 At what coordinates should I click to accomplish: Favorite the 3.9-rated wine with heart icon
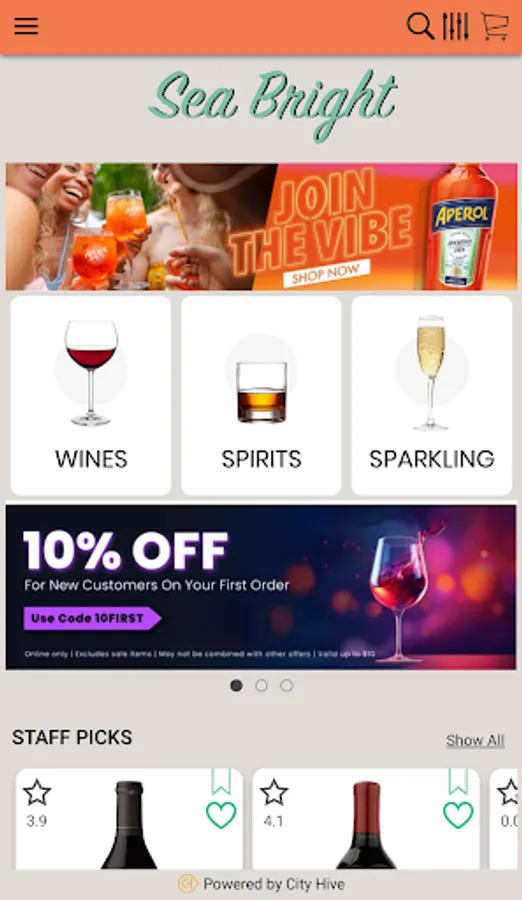[x=221, y=815]
